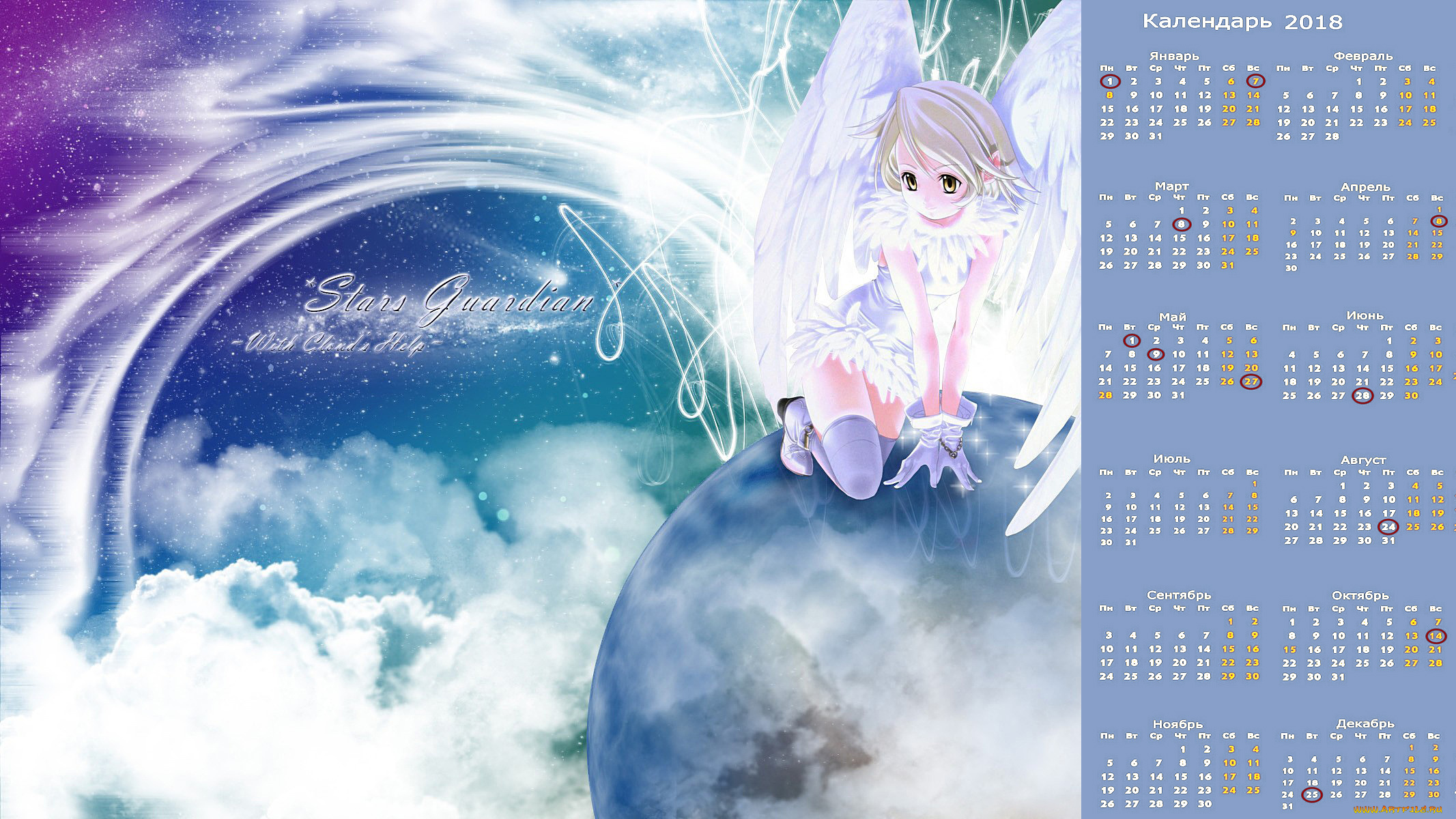Click the circled May 27 date
The width and height of the screenshot is (1456, 819).
click(x=1251, y=382)
